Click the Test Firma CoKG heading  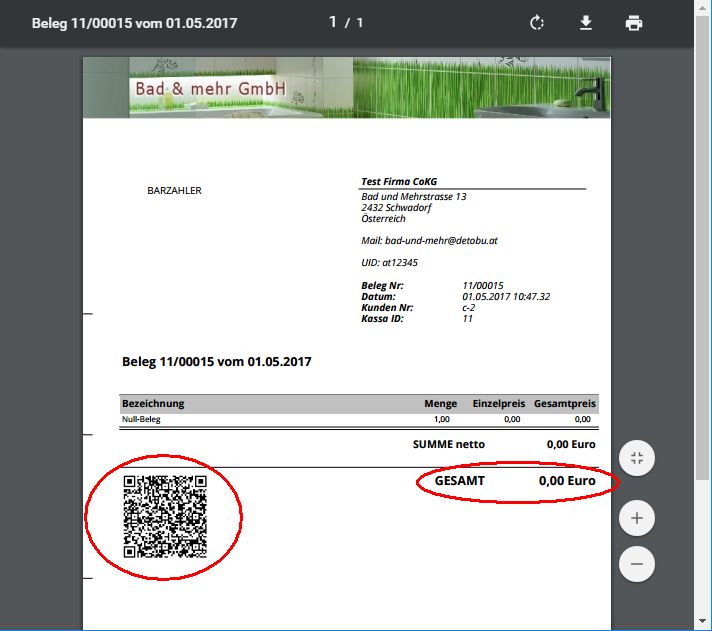(x=399, y=182)
